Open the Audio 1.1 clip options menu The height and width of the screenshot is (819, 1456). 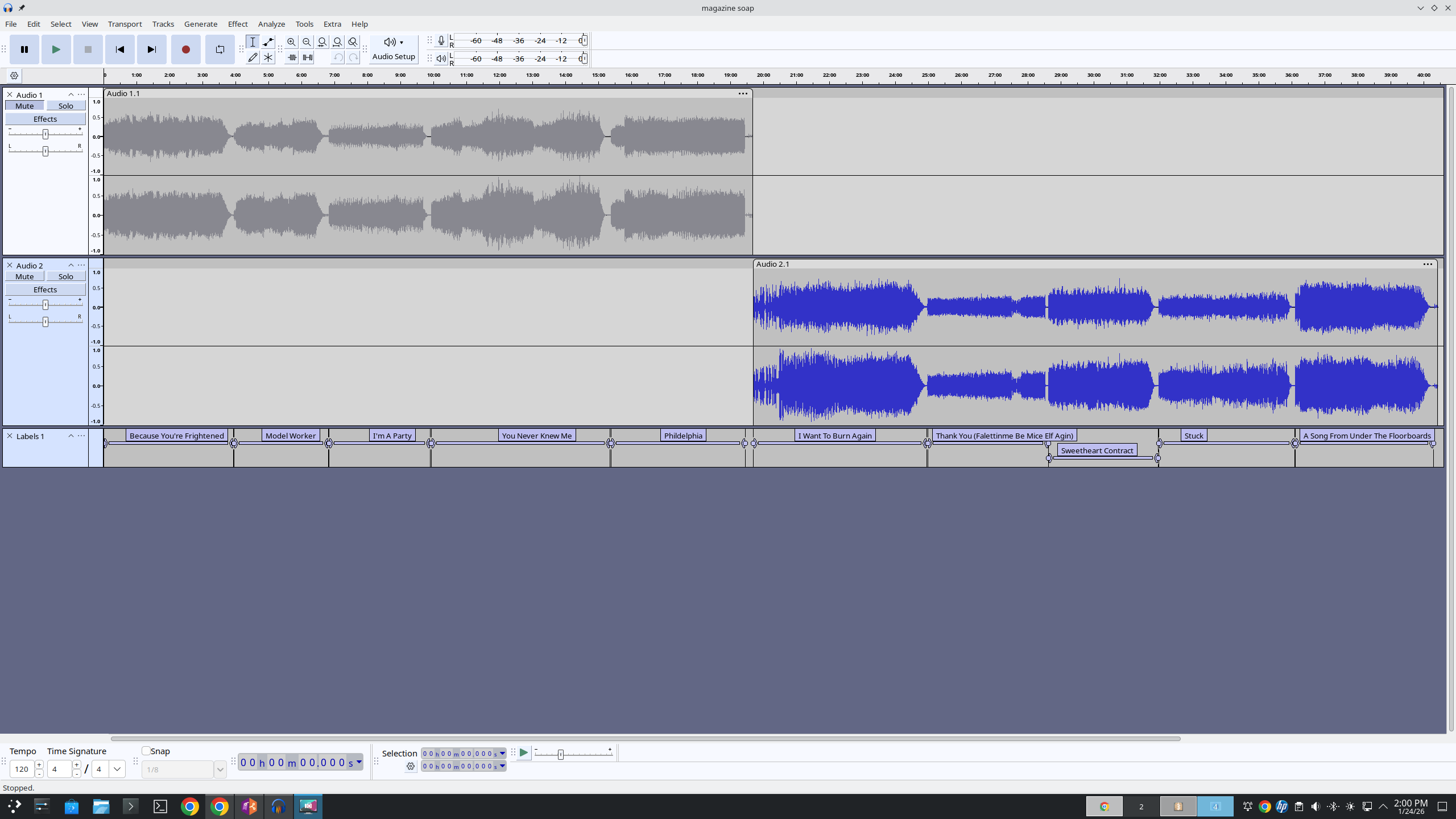(x=743, y=94)
